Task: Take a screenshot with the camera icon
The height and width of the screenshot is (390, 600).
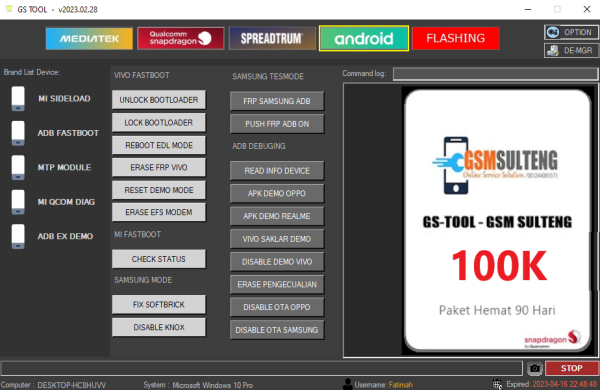Action: coord(535,368)
